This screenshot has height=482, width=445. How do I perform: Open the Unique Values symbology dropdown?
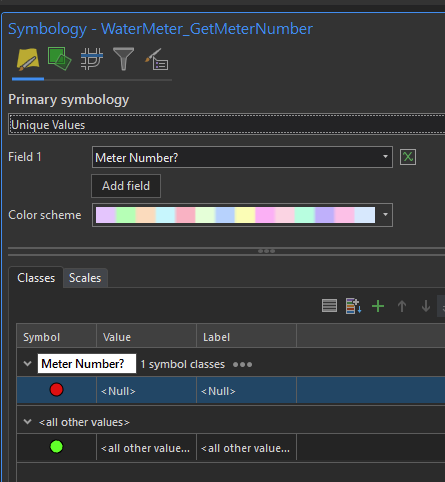[227, 125]
